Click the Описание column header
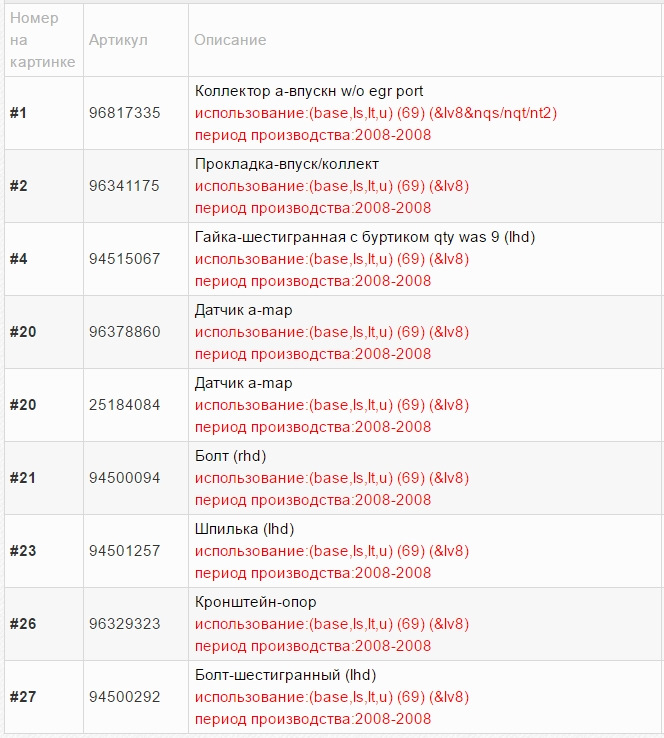The image size is (664, 738). pyautogui.click(x=230, y=40)
